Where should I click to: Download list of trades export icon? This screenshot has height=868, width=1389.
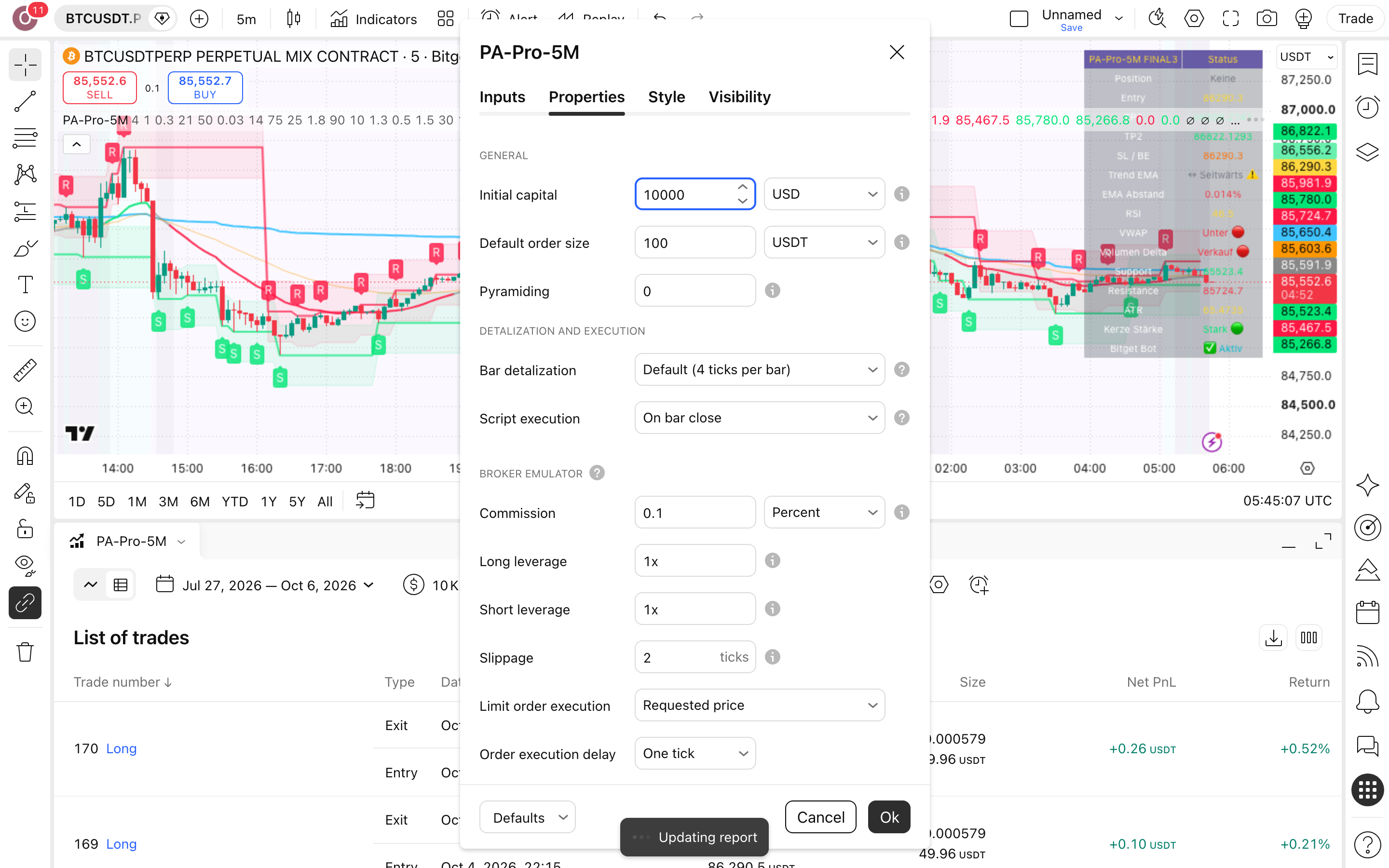1273,638
